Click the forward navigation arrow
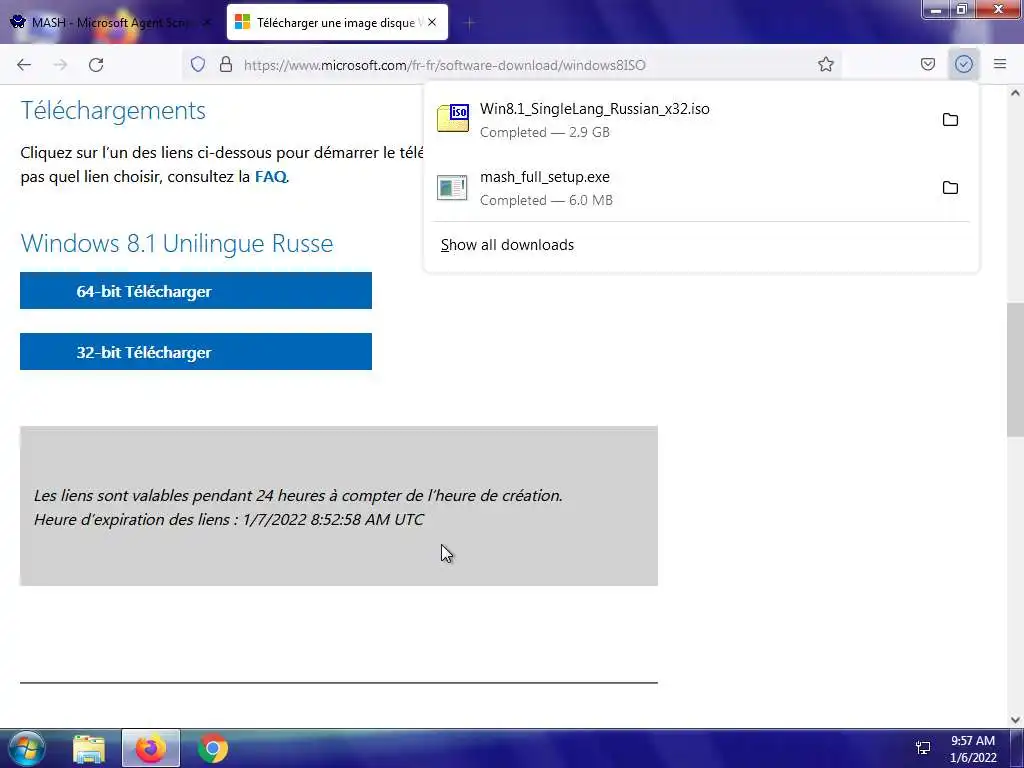 (x=60, y=65)
